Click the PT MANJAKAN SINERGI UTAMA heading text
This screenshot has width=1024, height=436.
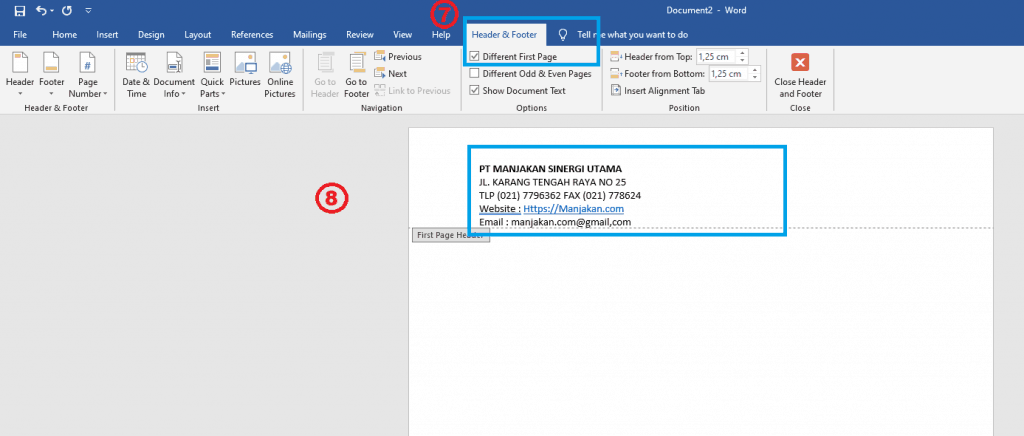coord(551,169)
